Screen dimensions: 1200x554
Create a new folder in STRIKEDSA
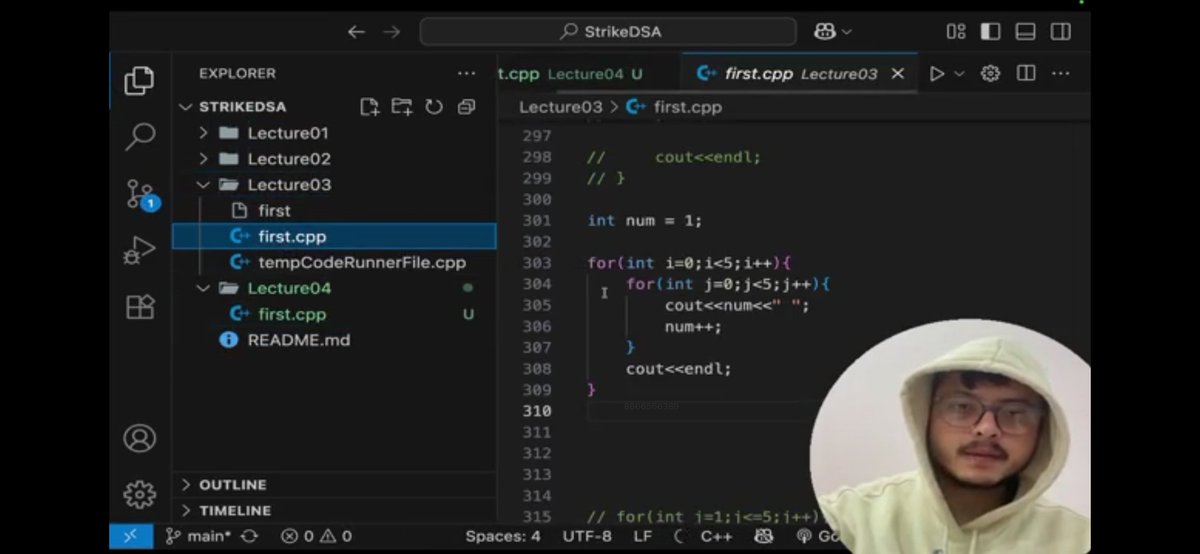(402, 107)
